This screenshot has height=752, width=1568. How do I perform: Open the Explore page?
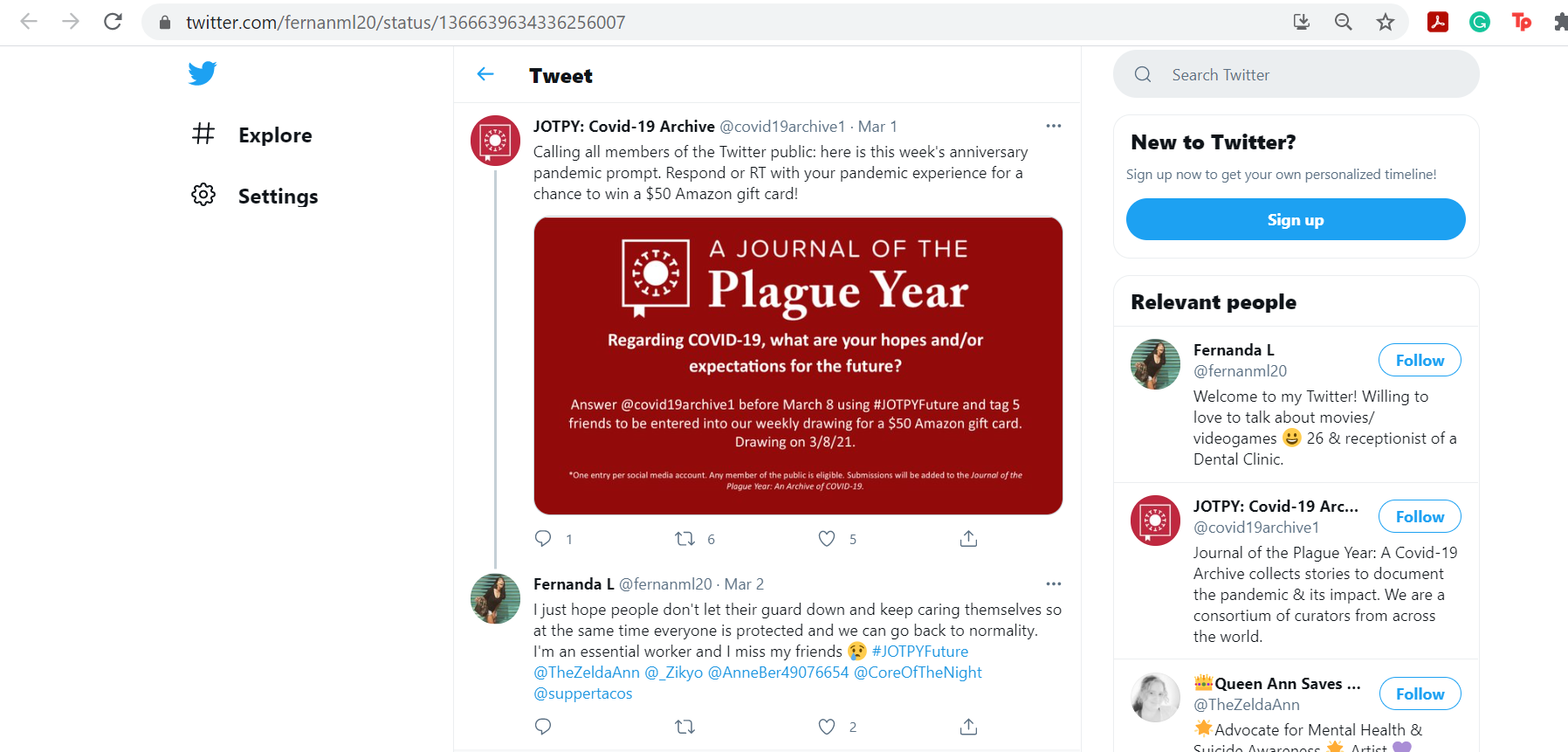pos(274,135)
